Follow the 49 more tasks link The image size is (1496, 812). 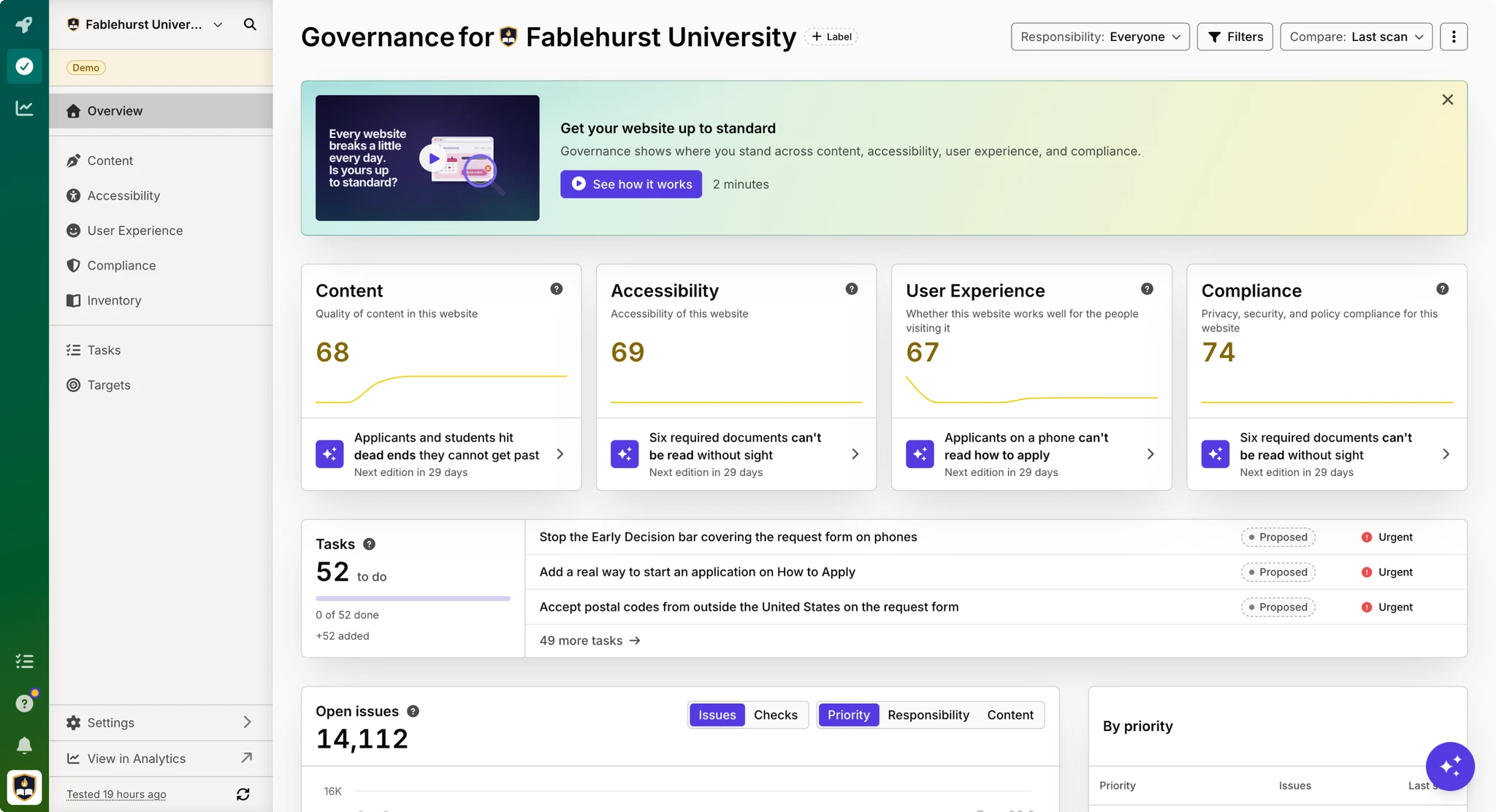[589, 640]
